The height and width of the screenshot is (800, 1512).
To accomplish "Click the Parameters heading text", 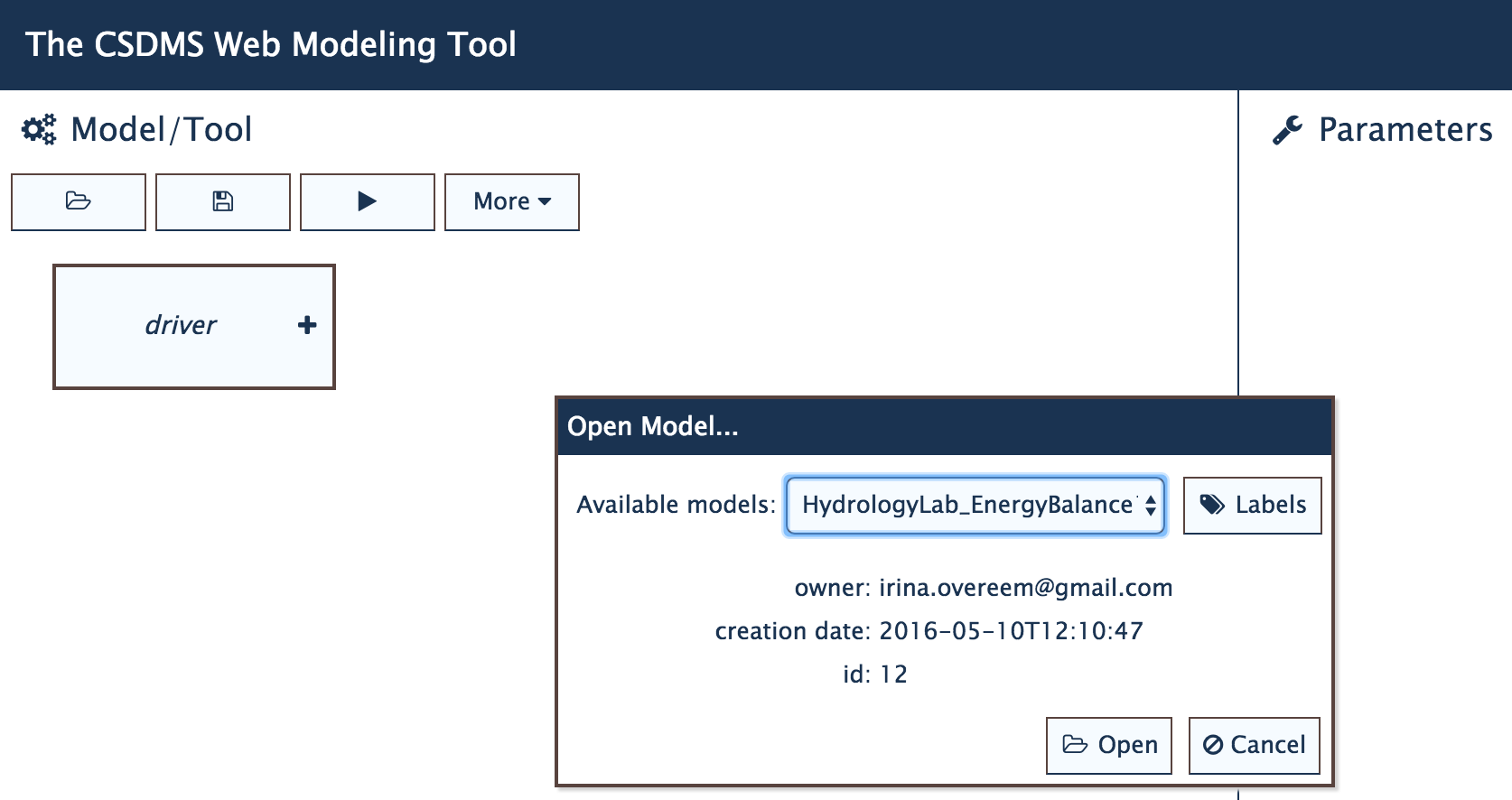I will (1405, 130).
